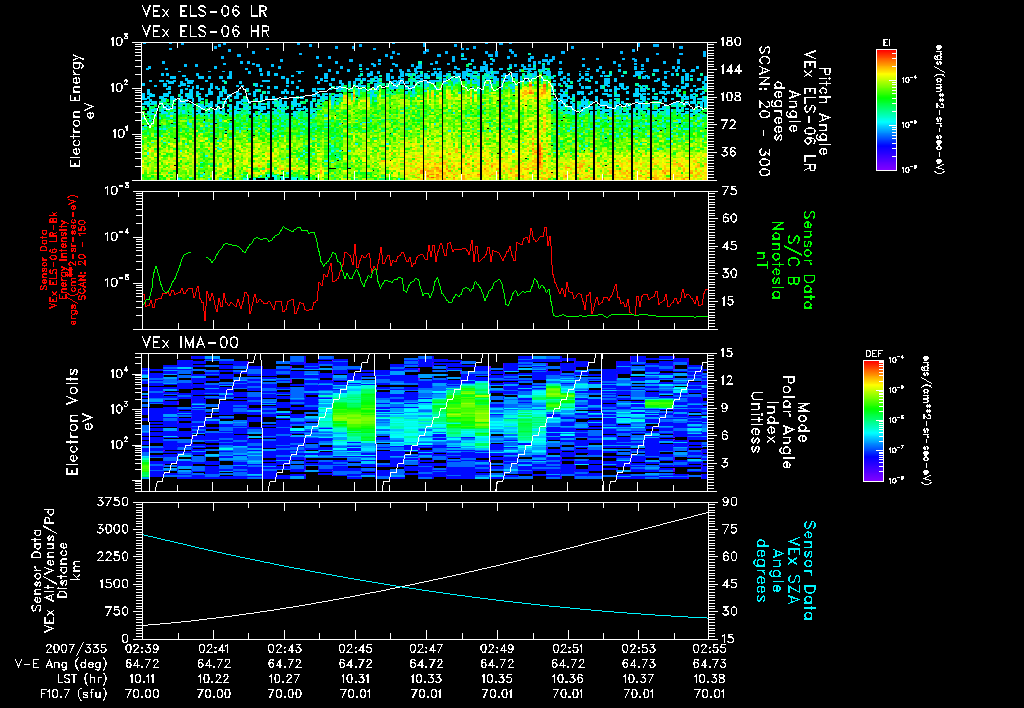The image size is (1024, 708).
Task: Click the LST value 10.33
Action: [426, 679]
